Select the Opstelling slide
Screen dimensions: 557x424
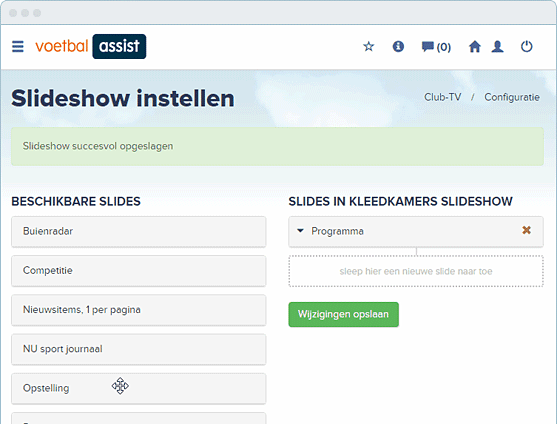point(139,388)
